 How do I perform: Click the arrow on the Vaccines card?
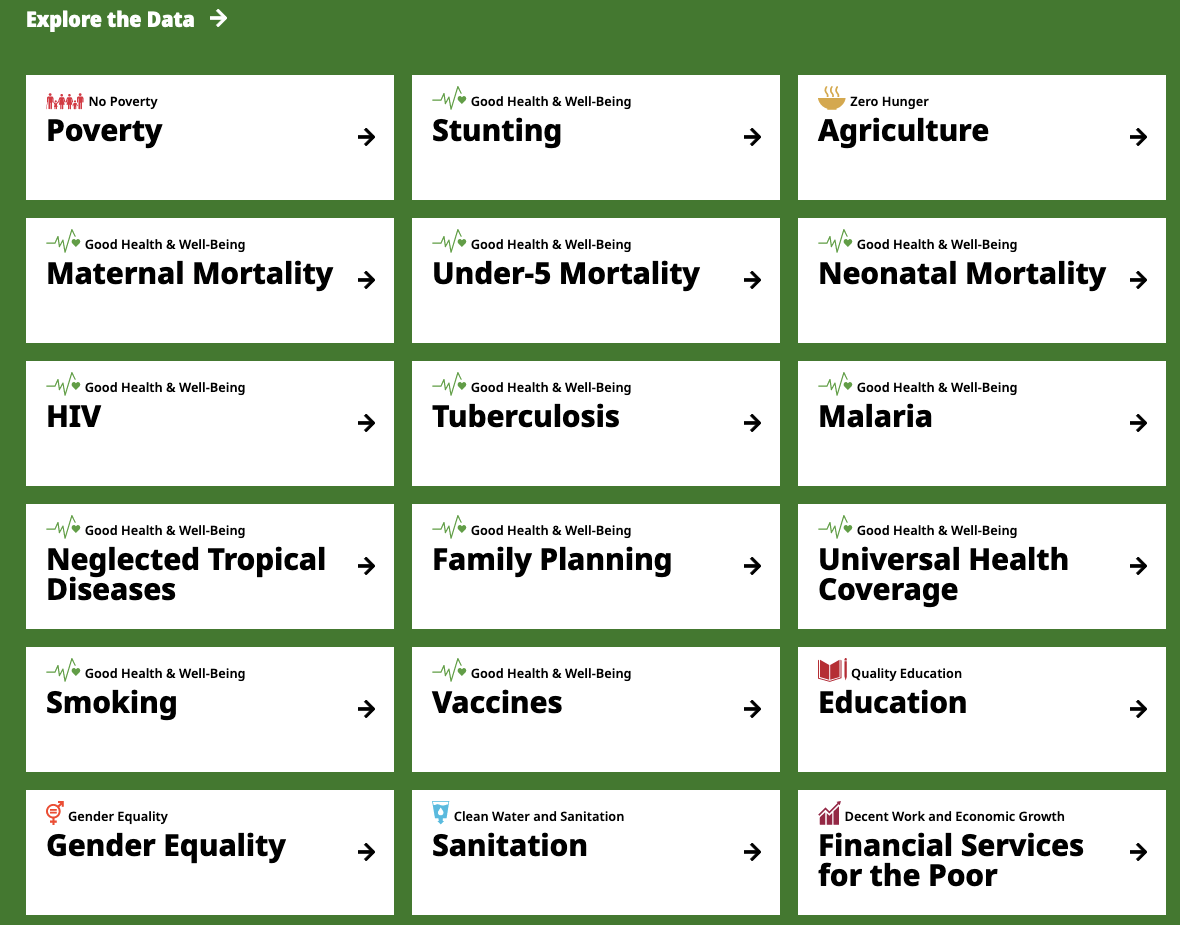753,709
